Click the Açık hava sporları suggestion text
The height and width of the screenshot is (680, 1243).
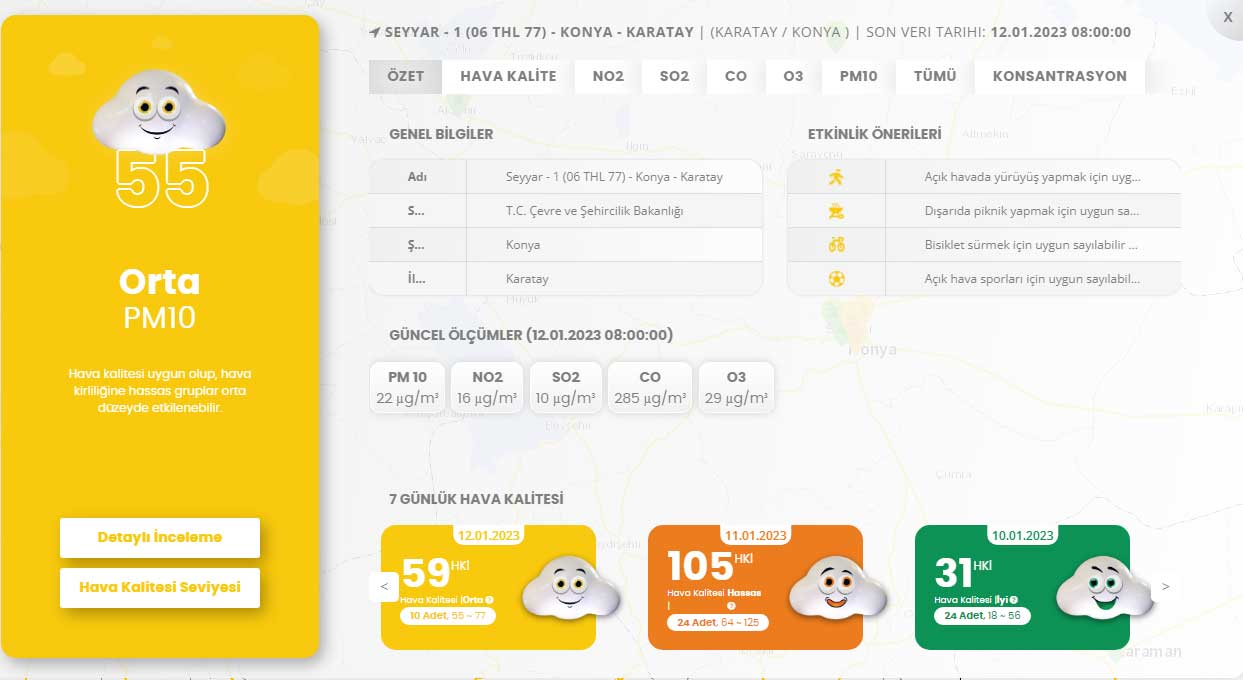(1032, 279)
